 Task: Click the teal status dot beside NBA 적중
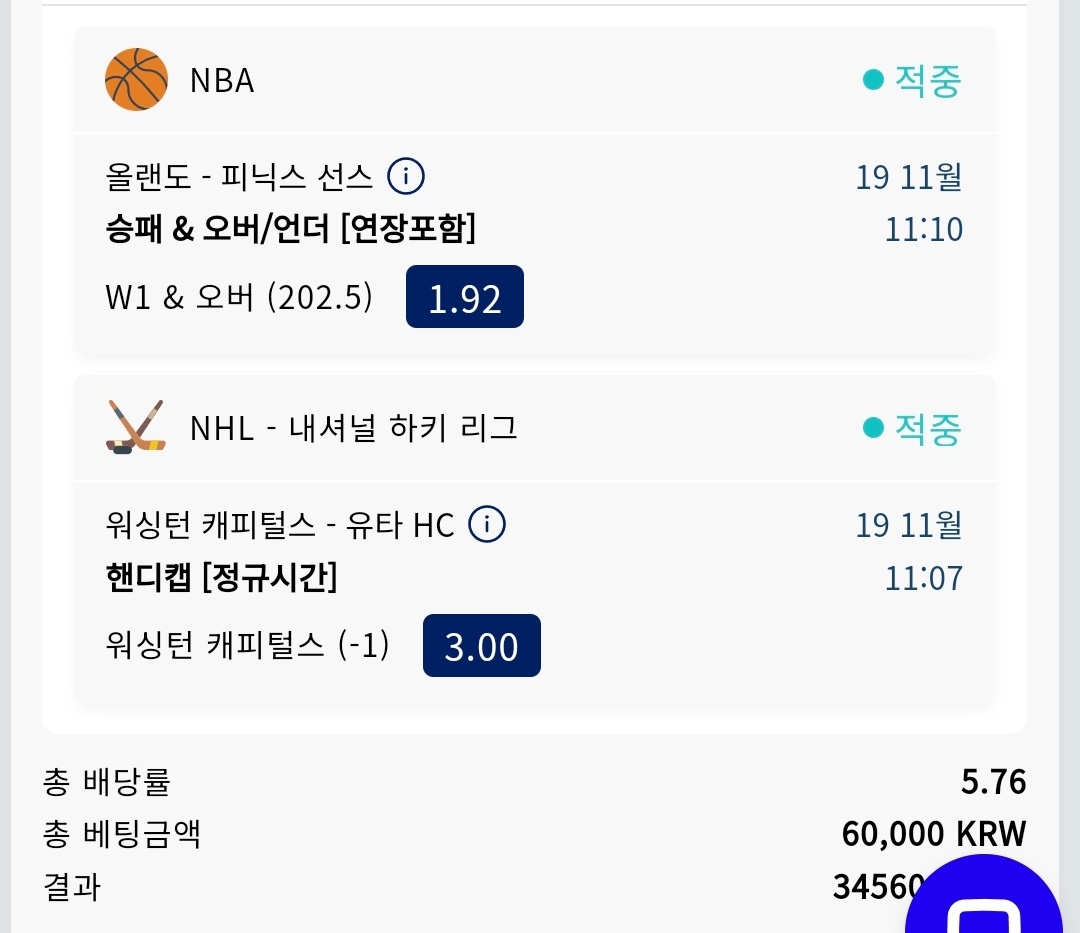click(873, 80)
